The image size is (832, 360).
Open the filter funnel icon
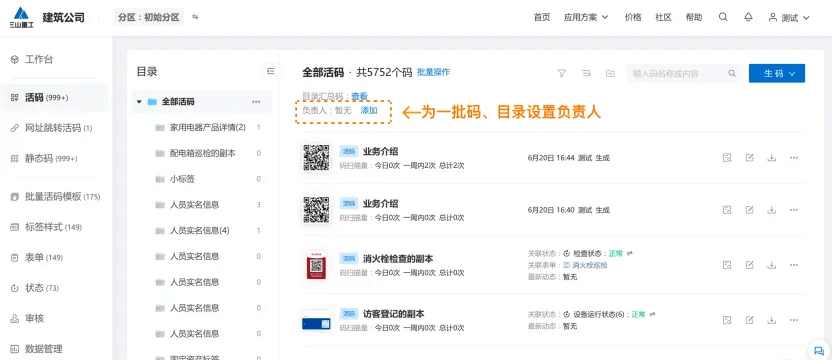coord(561,73)
